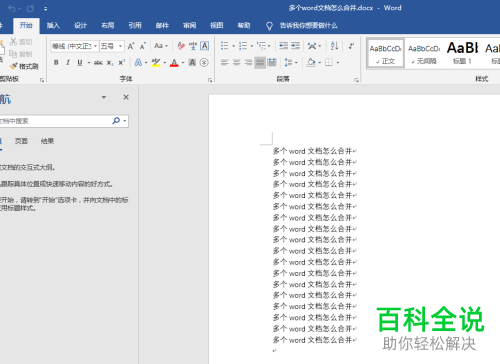This screenshot has width=500, height=364.
Task: Open the font color dropdown arrow
Action: 183,62
